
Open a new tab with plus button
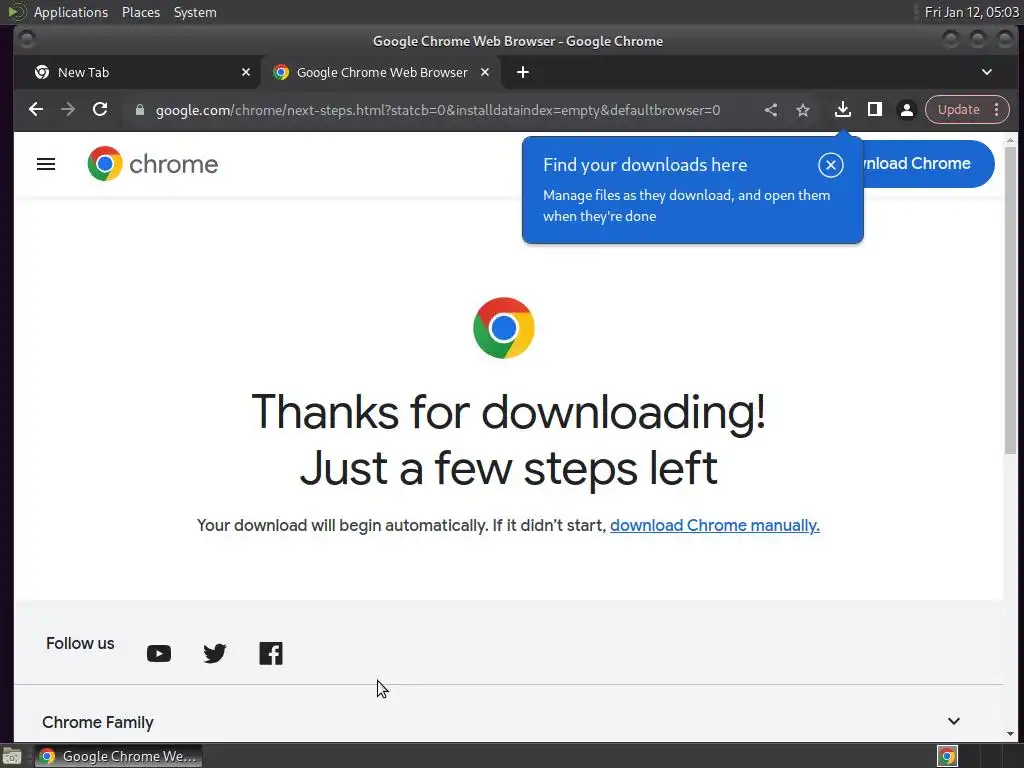(x=523, y=72)
